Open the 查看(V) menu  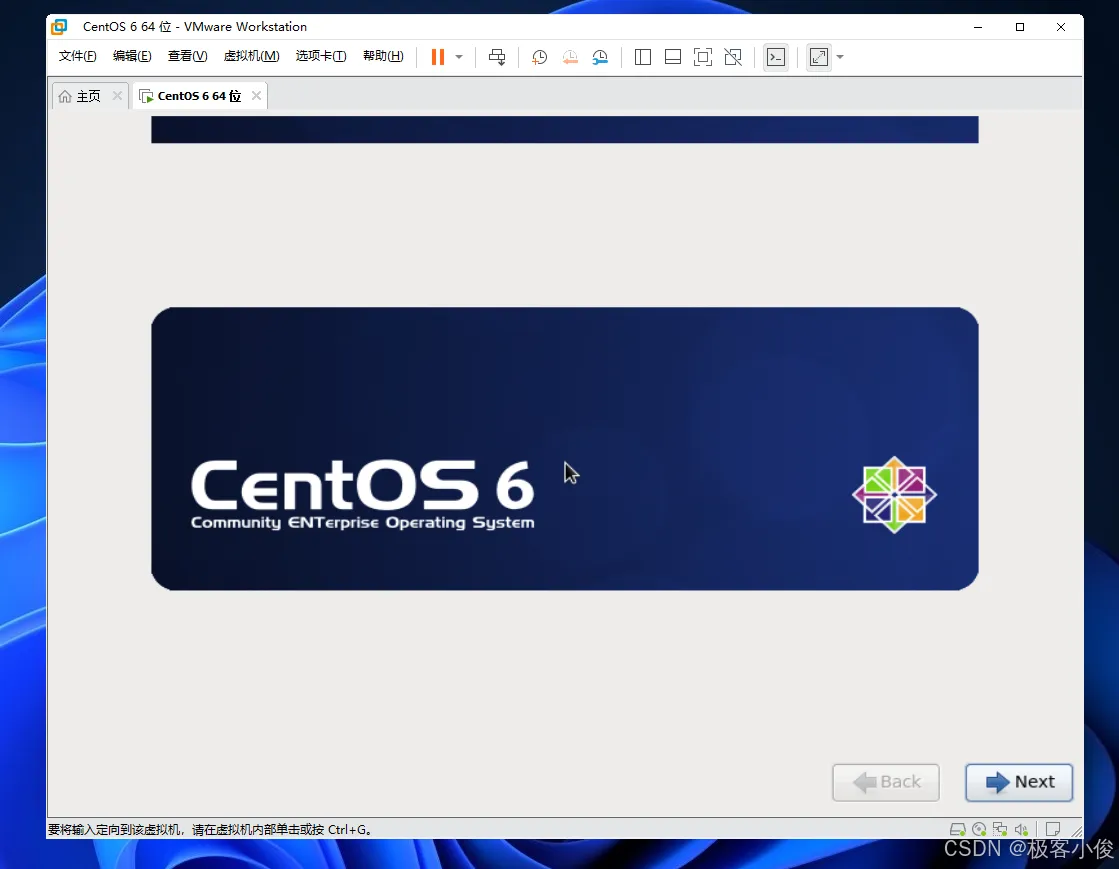[187, 56]
